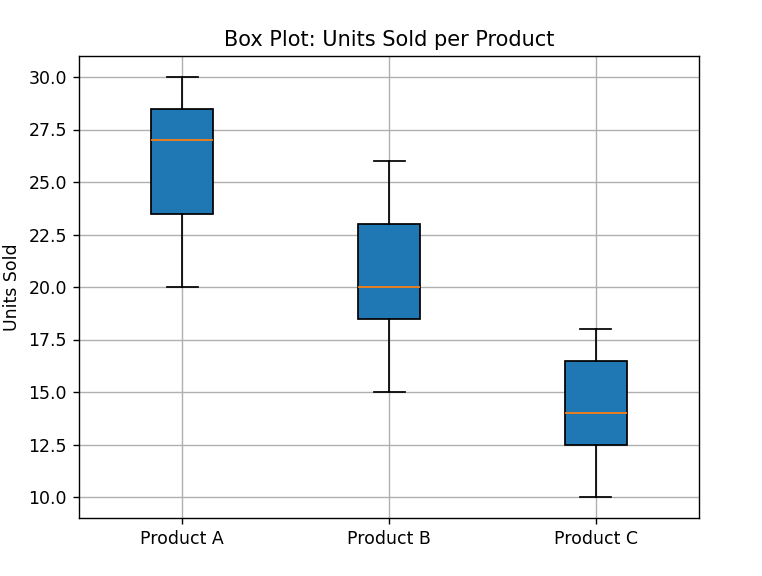The width and height of the screenshot is (762, 576).
Task: Click the top whisker cap of Product A
Action: tap(182, 77)
